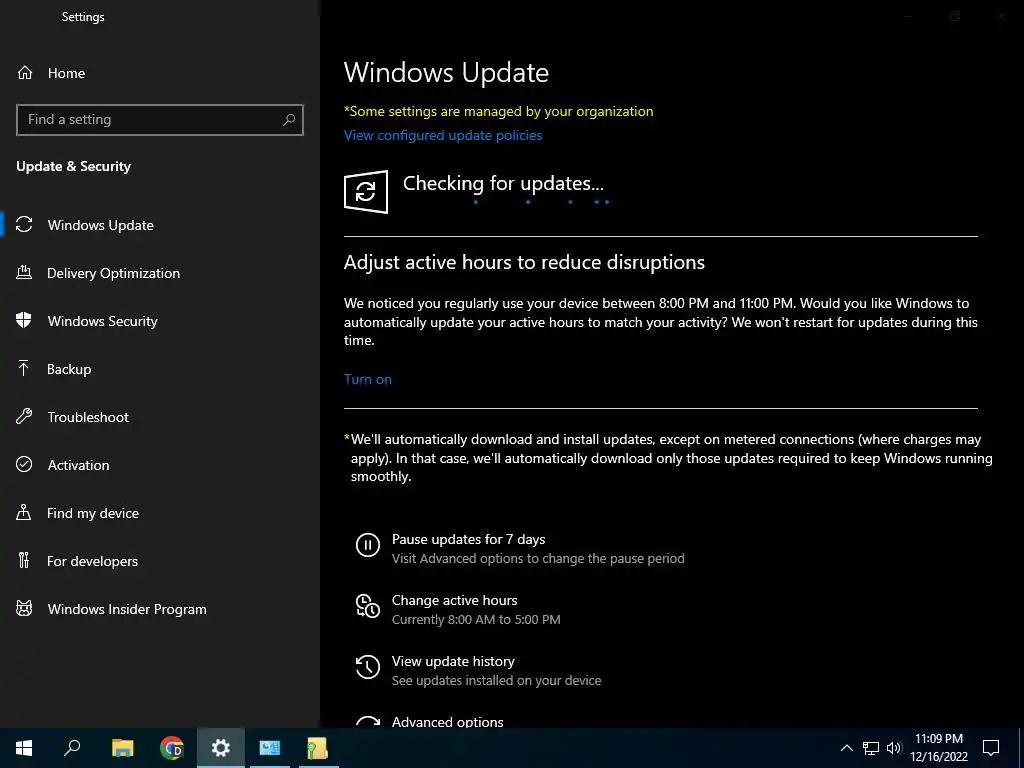Click the Activation checkmark circle icon
Viewport: 1024px width, 768px height.
[24, 464]
